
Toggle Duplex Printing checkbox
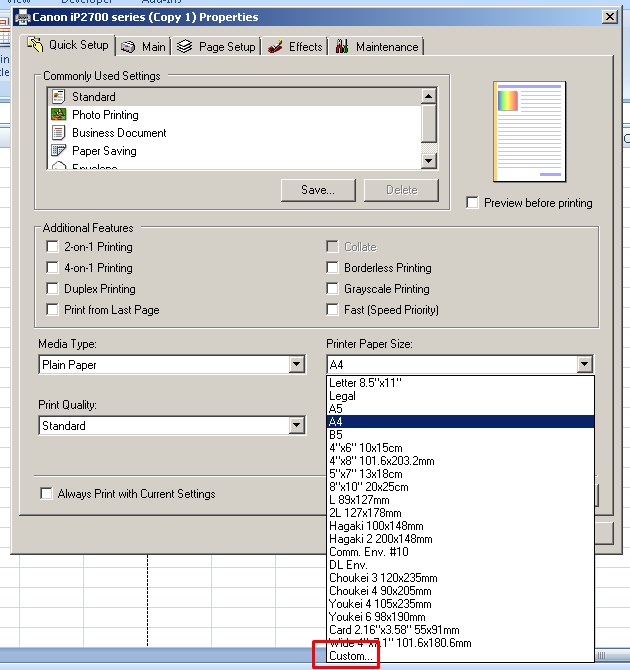pos(52,288)
